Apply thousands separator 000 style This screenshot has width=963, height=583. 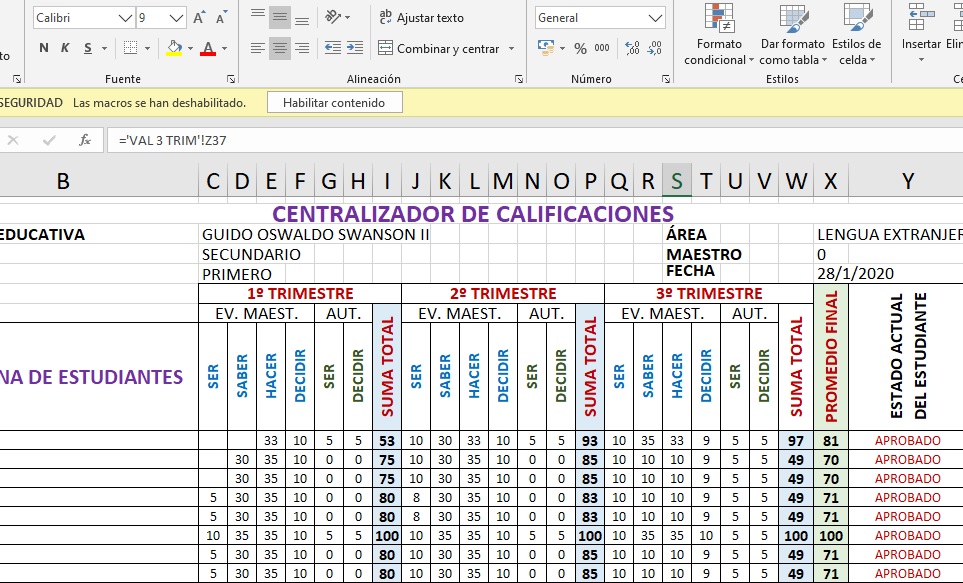pos(602,48)
